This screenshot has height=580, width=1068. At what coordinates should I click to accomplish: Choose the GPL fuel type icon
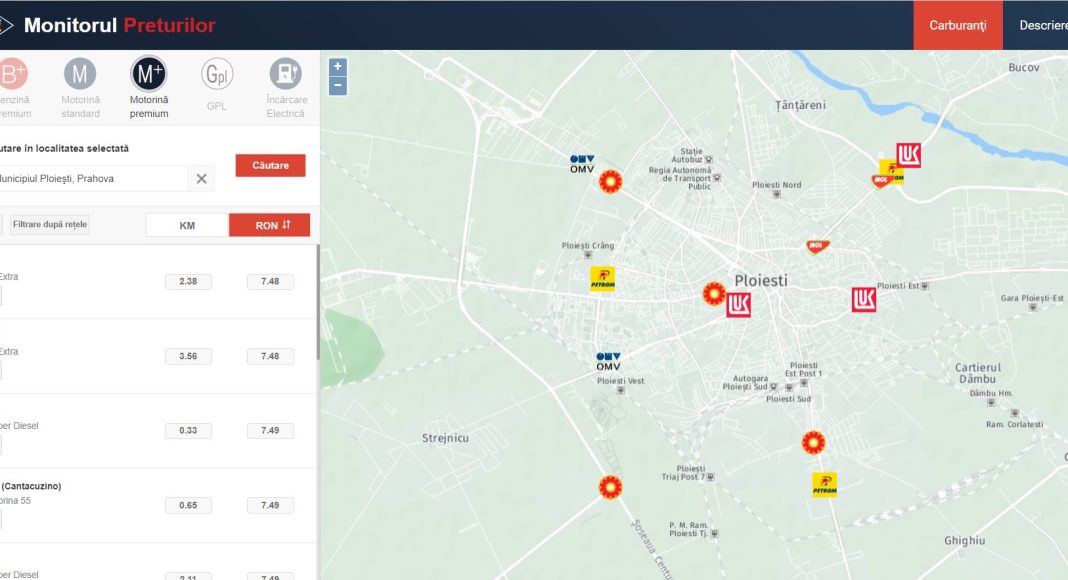217,74
